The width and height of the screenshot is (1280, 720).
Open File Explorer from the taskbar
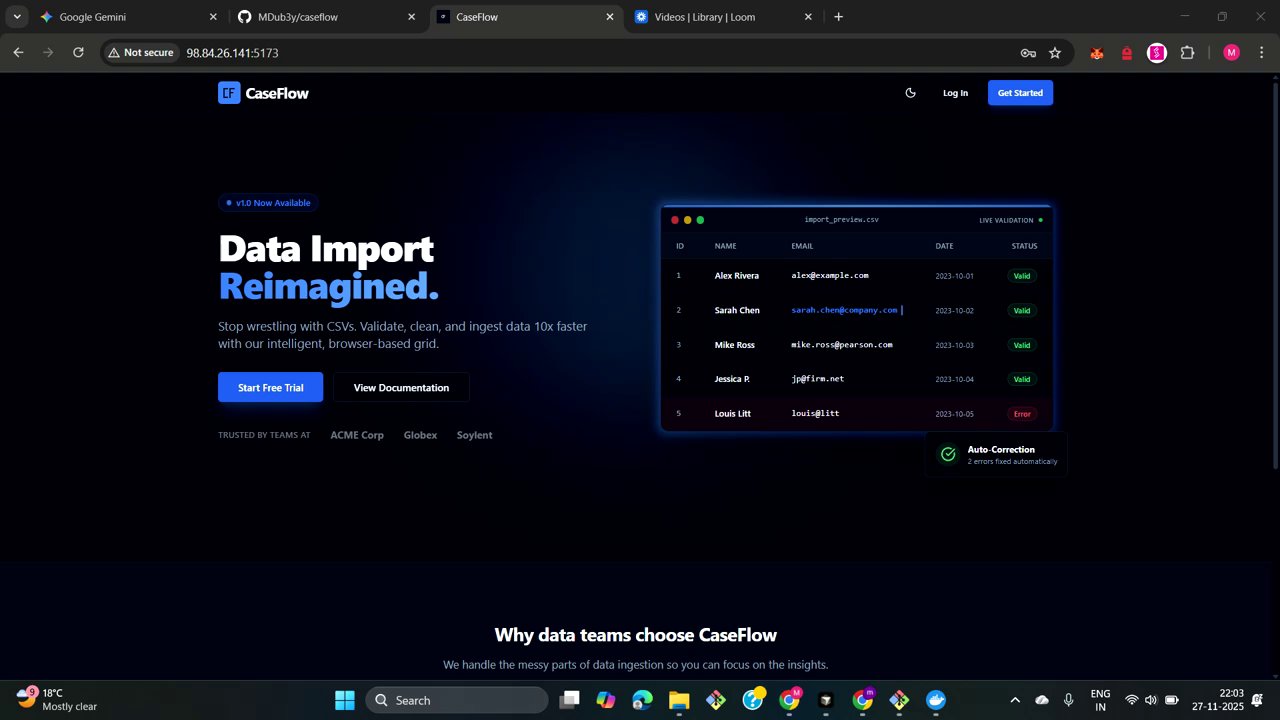click(679, 700)
